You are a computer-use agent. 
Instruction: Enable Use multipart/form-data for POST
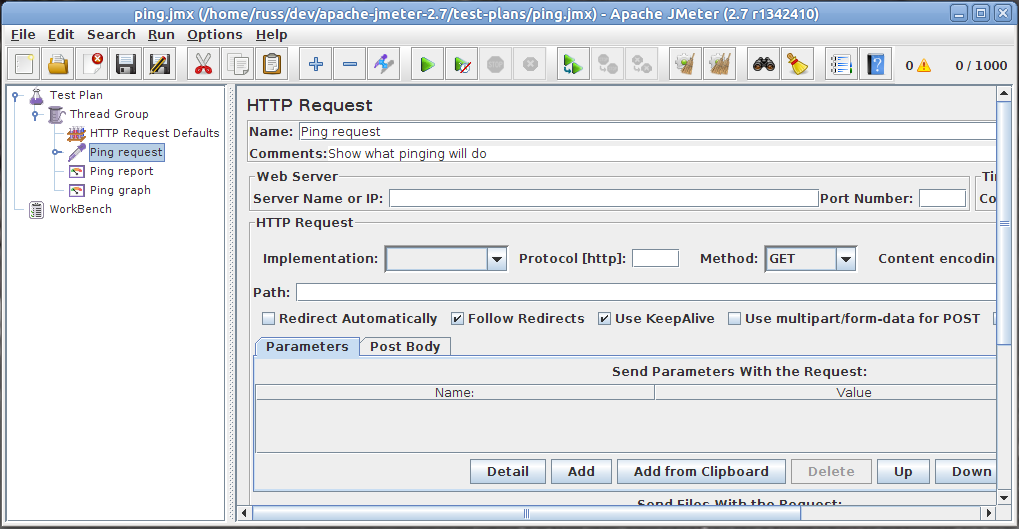pos(734,318)
